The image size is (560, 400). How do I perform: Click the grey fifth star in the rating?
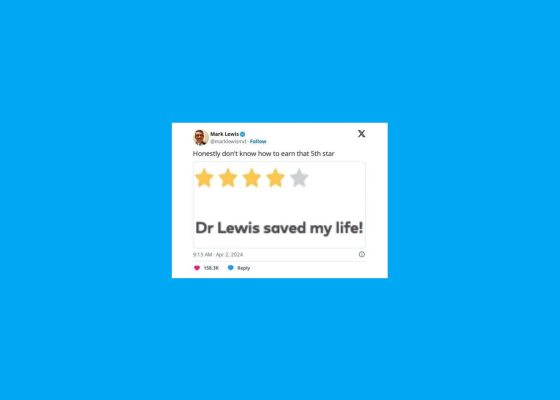click(x=299, y=178)
